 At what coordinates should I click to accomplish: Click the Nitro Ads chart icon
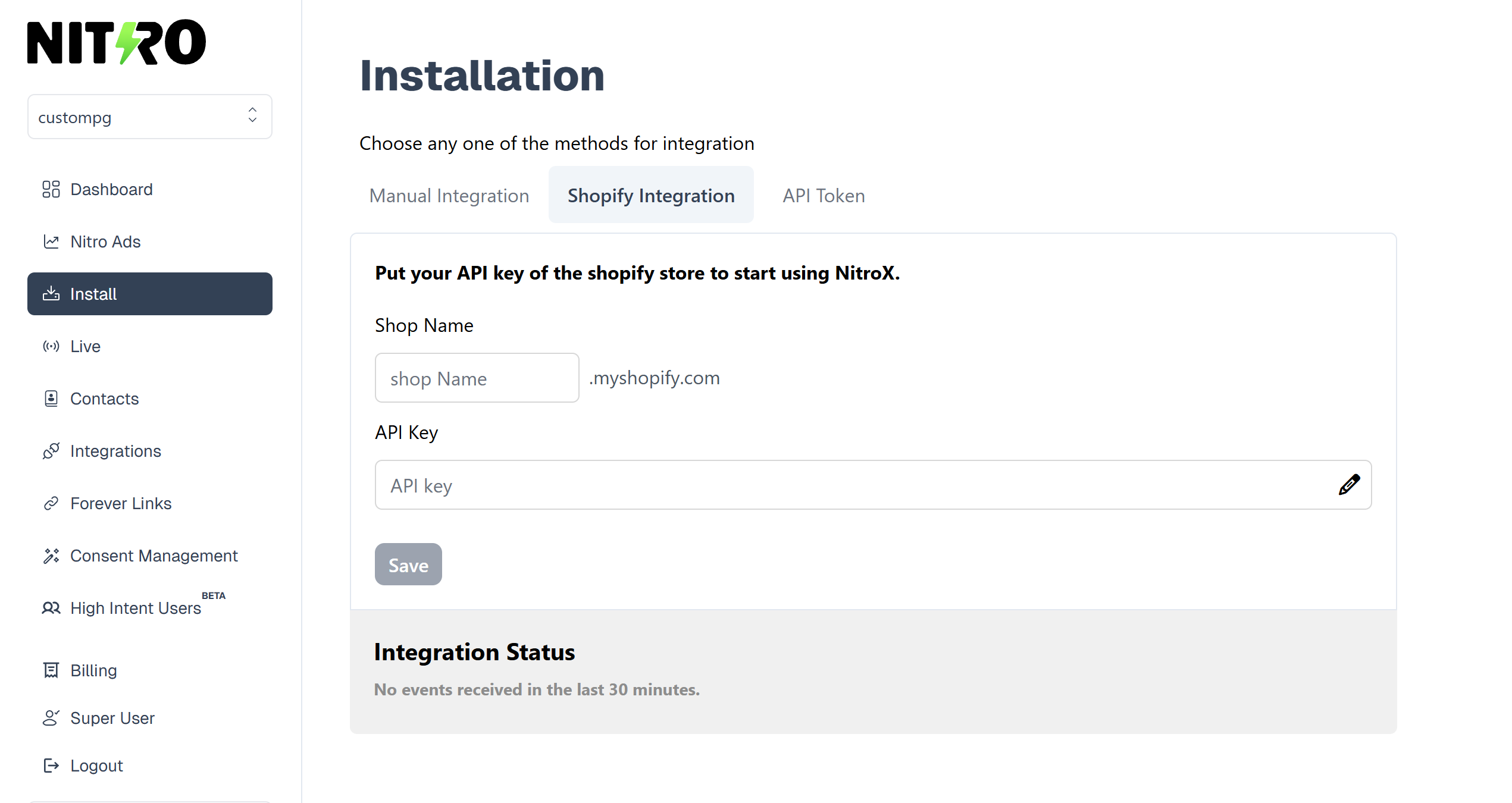[x=51, y=241]
